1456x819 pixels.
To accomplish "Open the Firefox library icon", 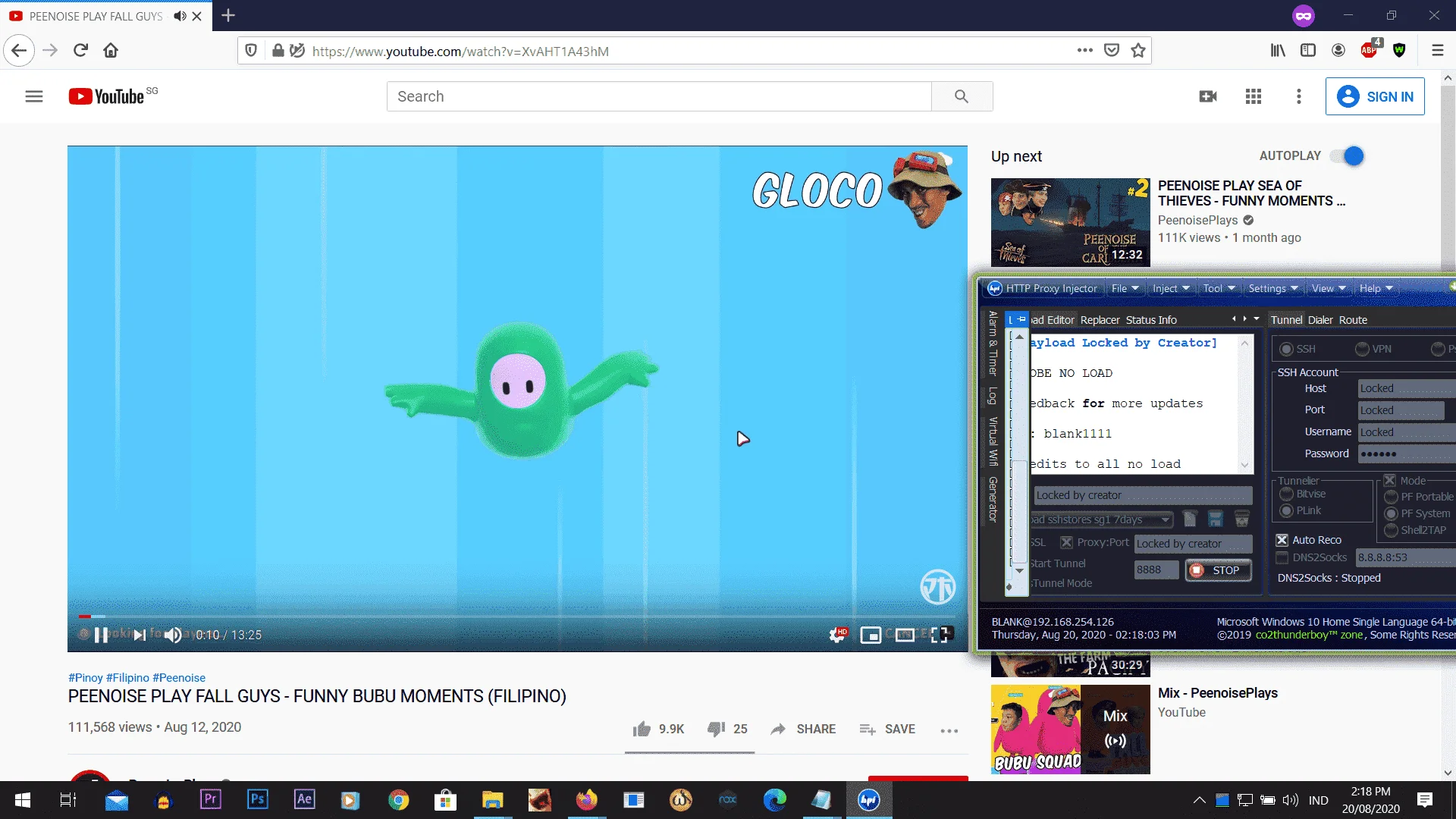I will [x=1278, y=51].
